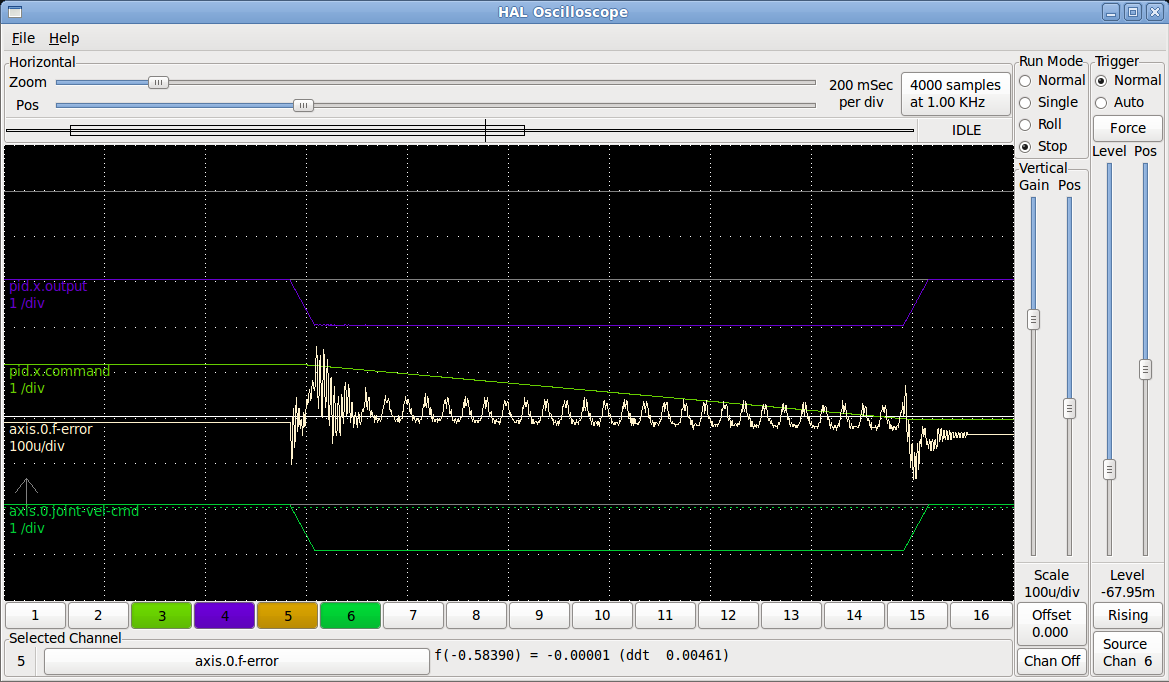The height and width of the screenshot is (682, 1169).
Task: Click the 200 mSec per div readout
Action: click(x=860, y=94)
